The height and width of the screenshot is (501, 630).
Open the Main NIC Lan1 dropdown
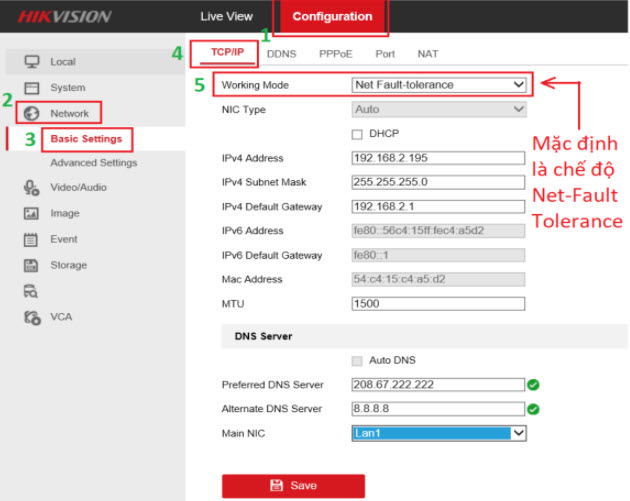click(439, 433)
